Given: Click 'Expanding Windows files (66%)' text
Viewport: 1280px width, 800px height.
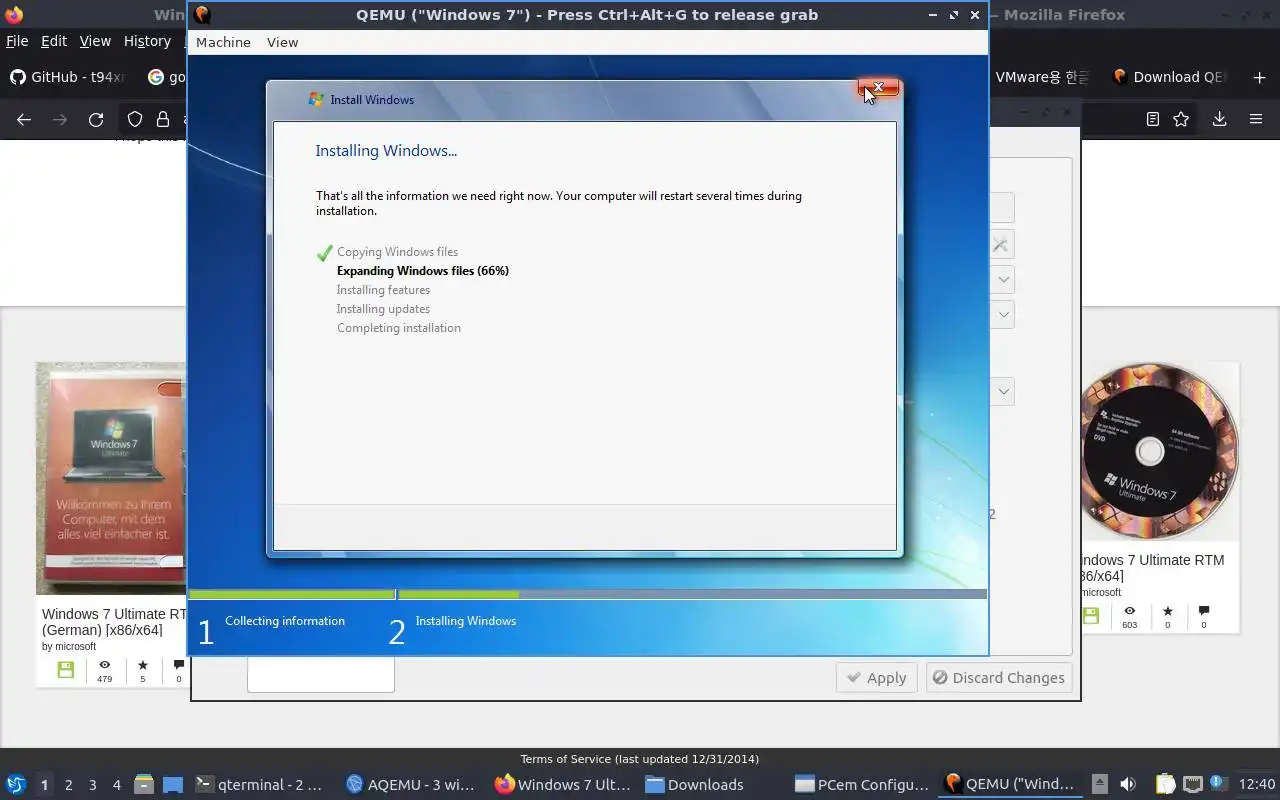Looking at the screenshot, I should 423,271.
